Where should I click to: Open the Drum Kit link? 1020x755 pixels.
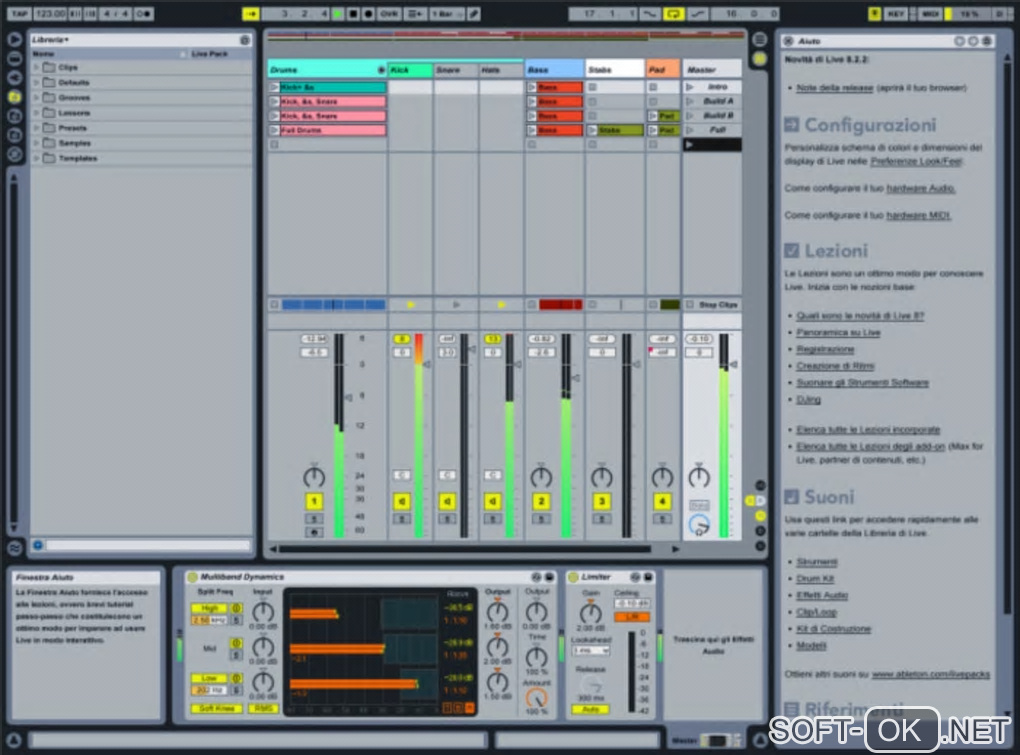(x=815, y=578)
